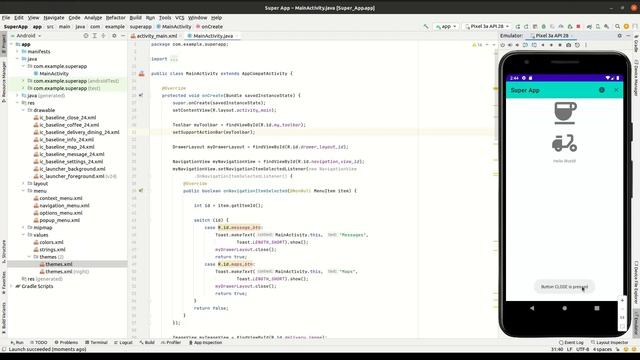The image size is (640, 360).
Task: Click the emulator power button icon
Action: [503, 45]
